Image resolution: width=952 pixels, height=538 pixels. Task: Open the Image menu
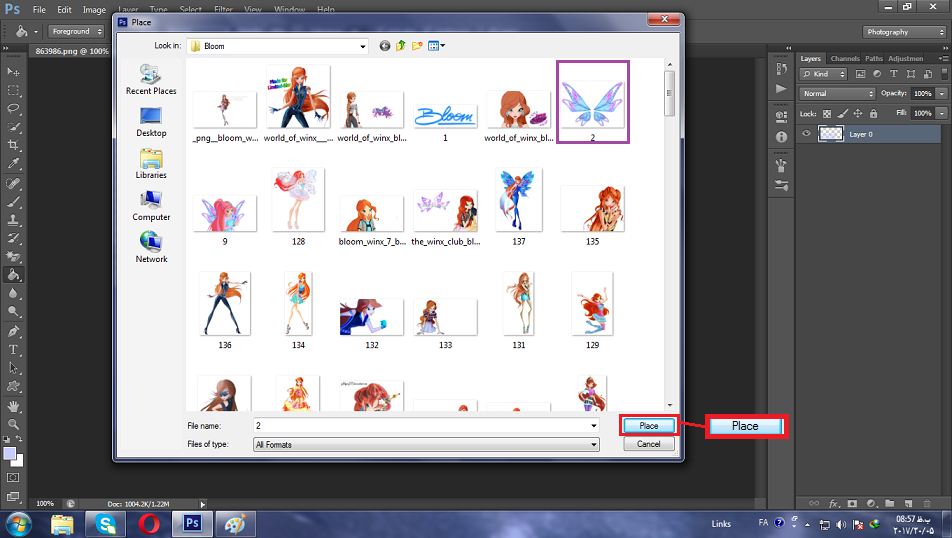pyautogui.click(x=94, y=10)
